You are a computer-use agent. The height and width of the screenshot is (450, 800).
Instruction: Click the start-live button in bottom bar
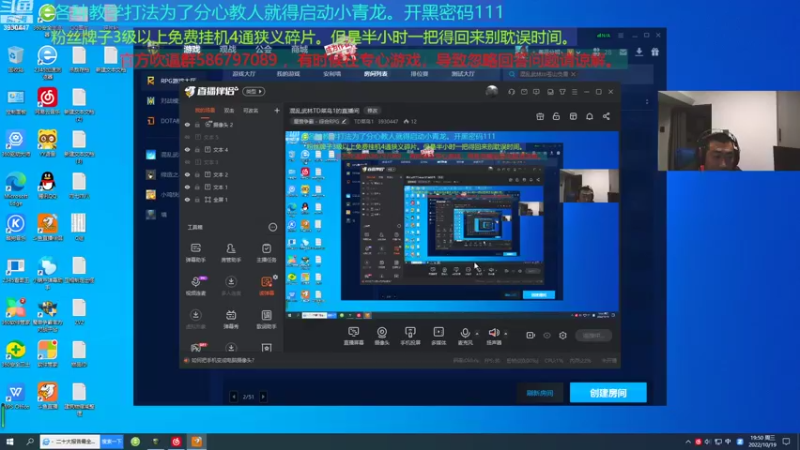pyautogui.click(x=593, y=335)
